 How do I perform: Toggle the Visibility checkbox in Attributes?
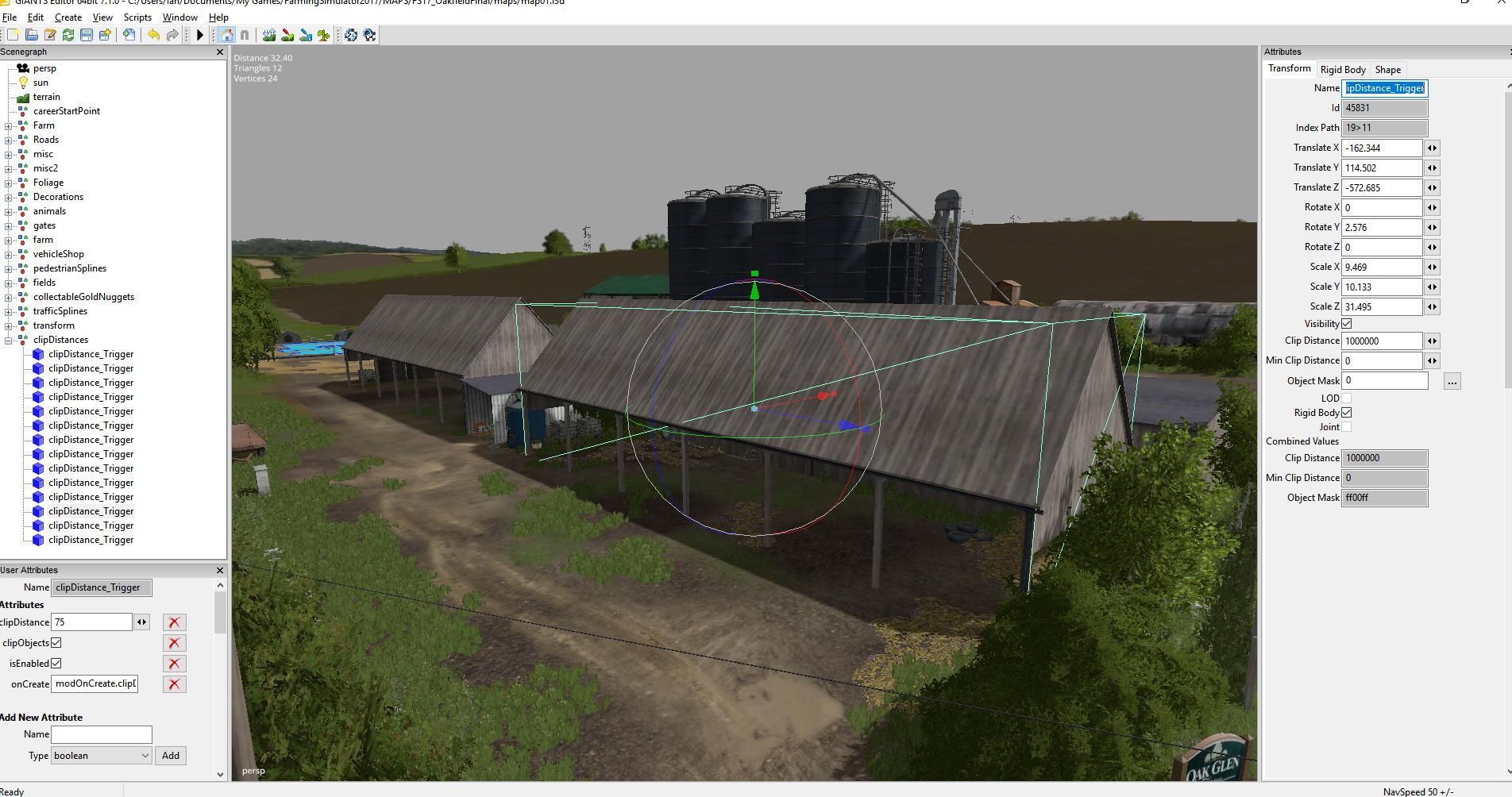coord(1346,324)
